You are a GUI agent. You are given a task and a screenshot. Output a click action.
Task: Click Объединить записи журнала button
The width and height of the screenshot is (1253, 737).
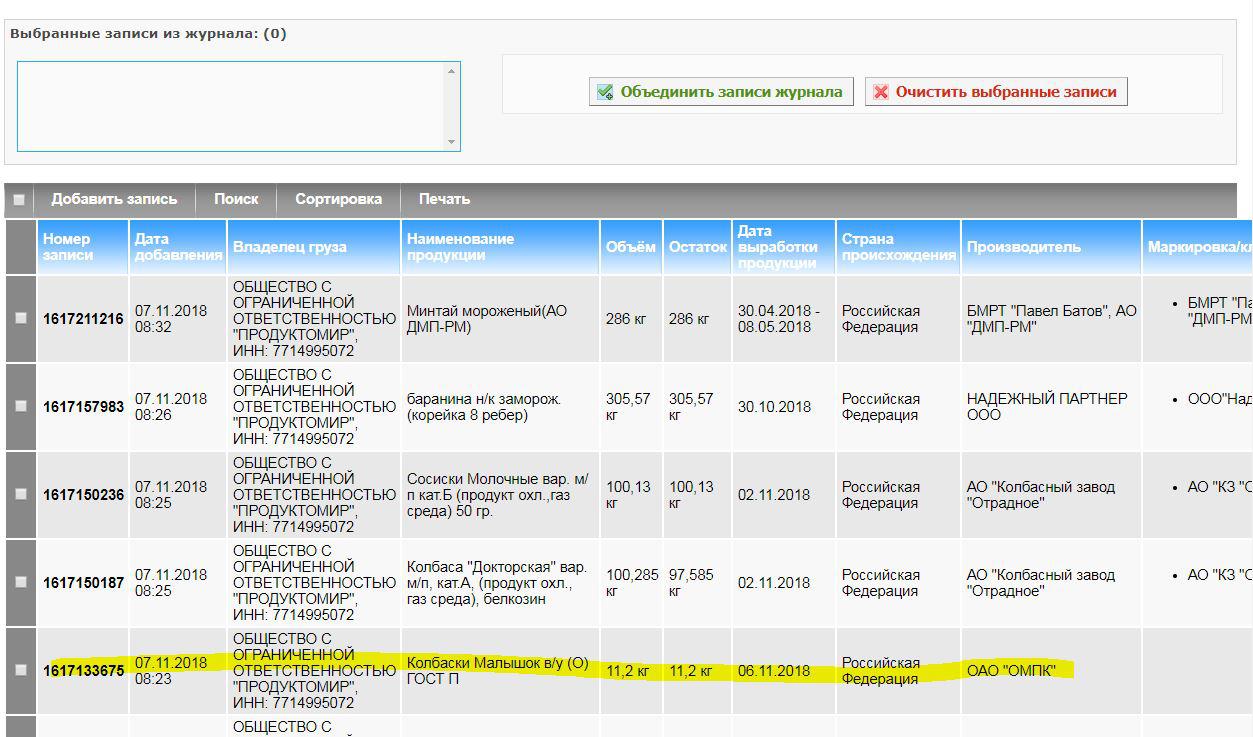coord(722,91)
